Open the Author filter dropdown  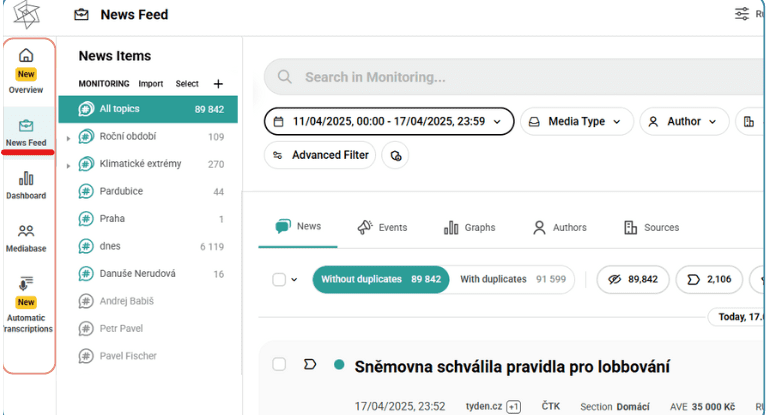(683, 121)
